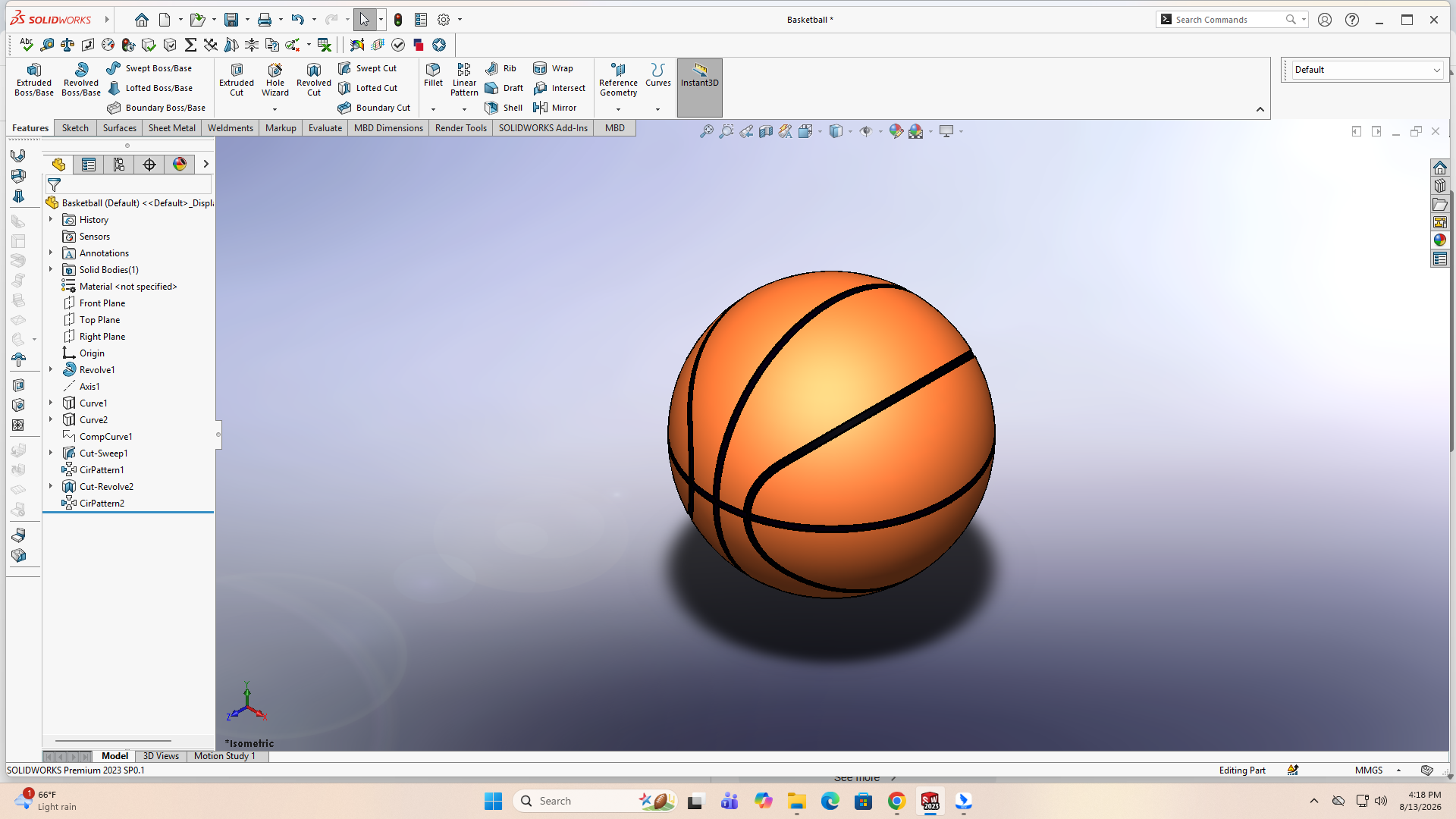Image resolution: width=1456 pixels, height=819 pixels.
Task: Switch to the Evaluate tab
Action: pyautogui.click(x=325, y=128)
